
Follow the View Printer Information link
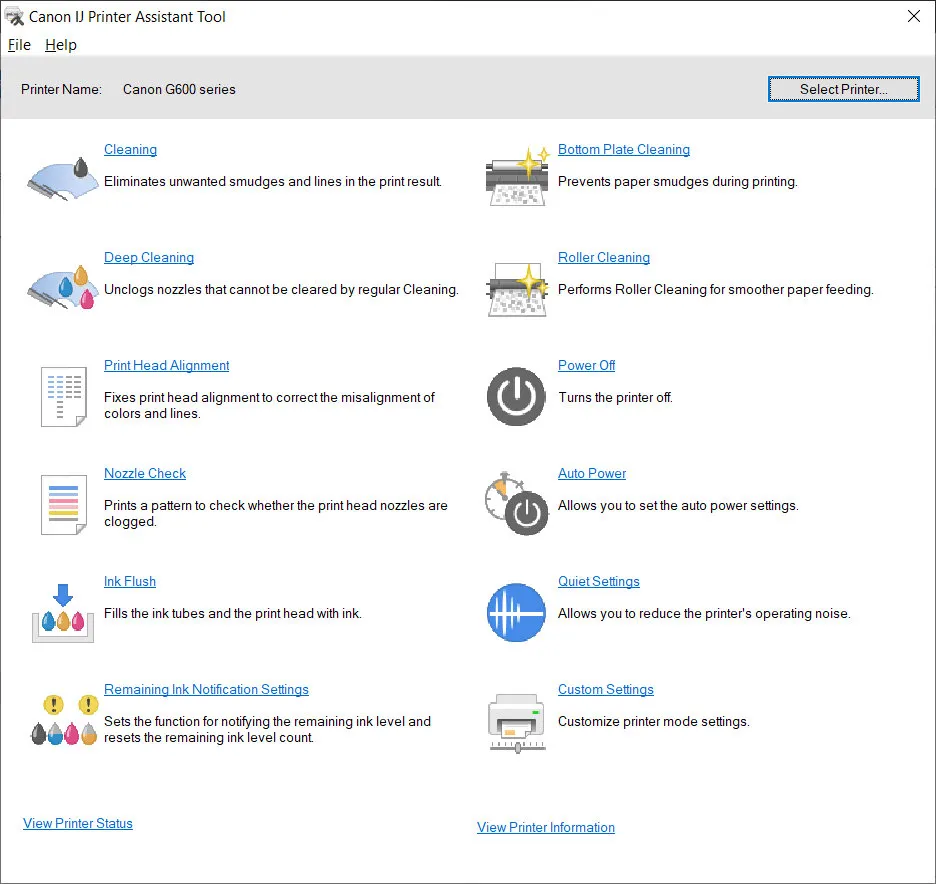point(546,827)
